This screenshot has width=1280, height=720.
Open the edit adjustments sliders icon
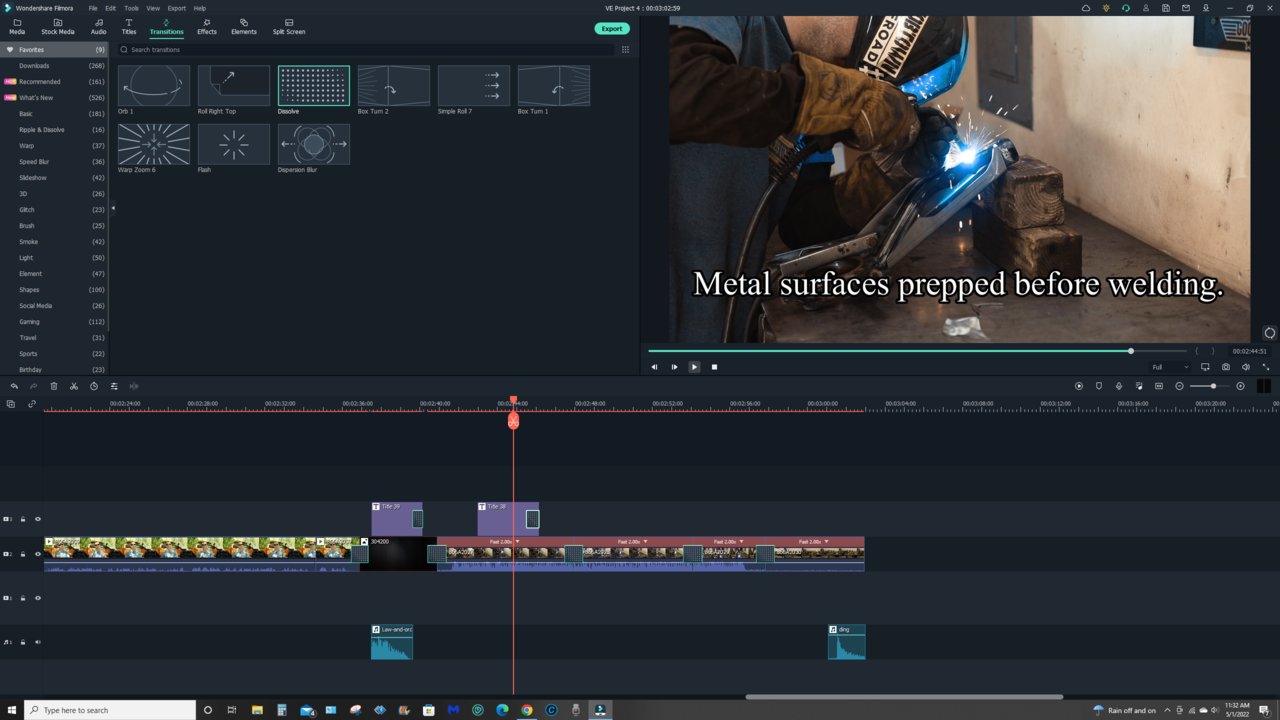coord(114,386)
